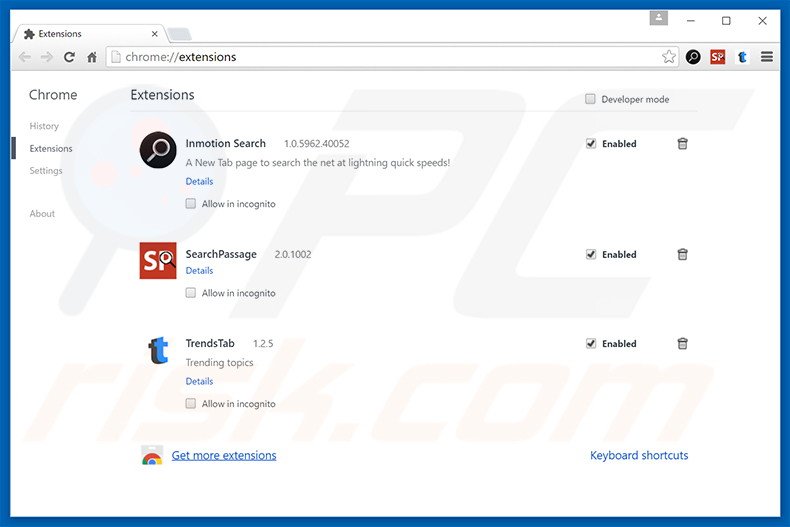View Details for SearchPassage
This screenshot has height=527, width=790.
200,271
